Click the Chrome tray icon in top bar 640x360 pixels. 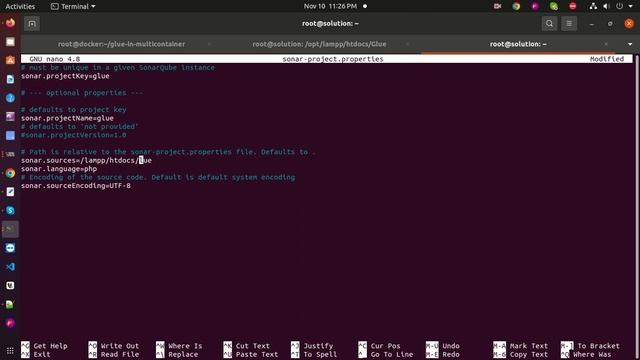pyautogui.click(x=516, y=6)
